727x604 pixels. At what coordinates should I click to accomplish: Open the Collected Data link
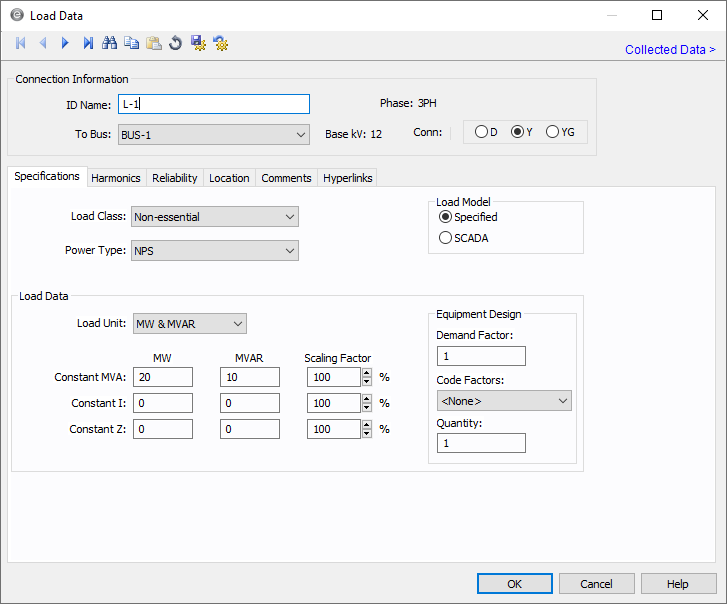click(669, 50)
